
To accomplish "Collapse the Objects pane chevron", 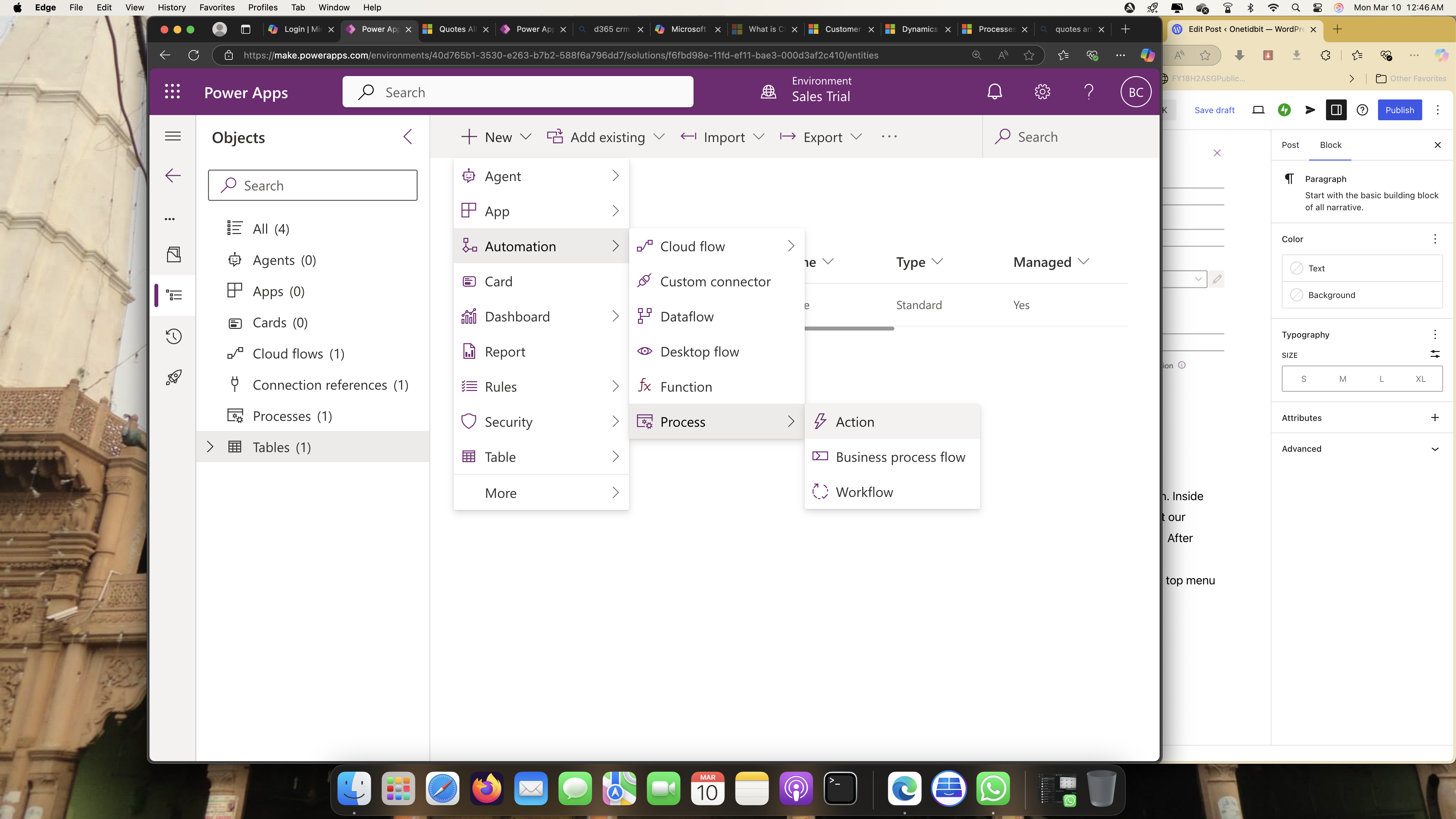I will [408, 137].
